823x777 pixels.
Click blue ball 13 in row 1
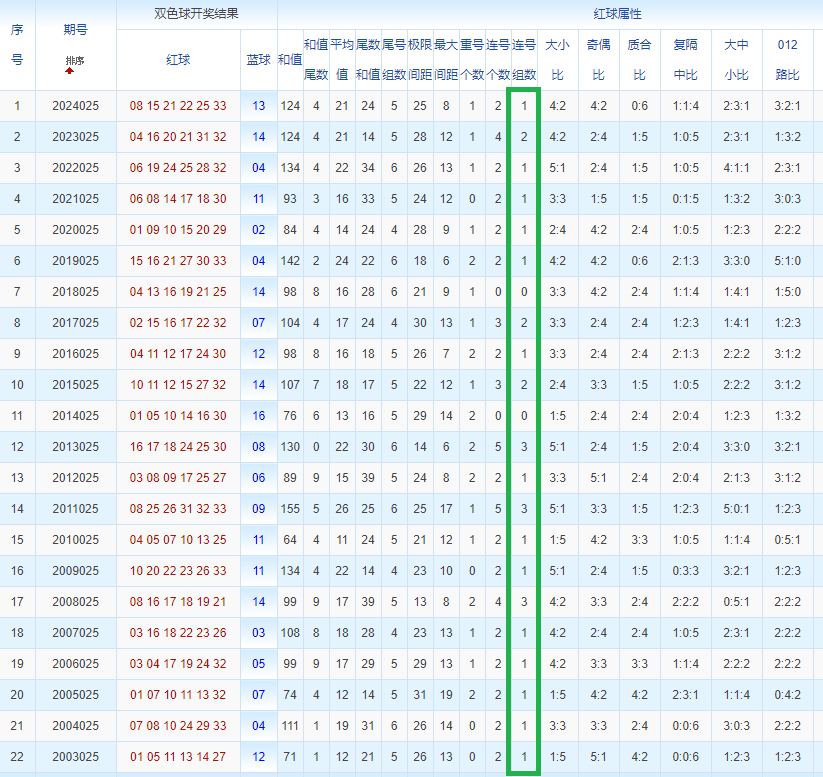(259, 106)
